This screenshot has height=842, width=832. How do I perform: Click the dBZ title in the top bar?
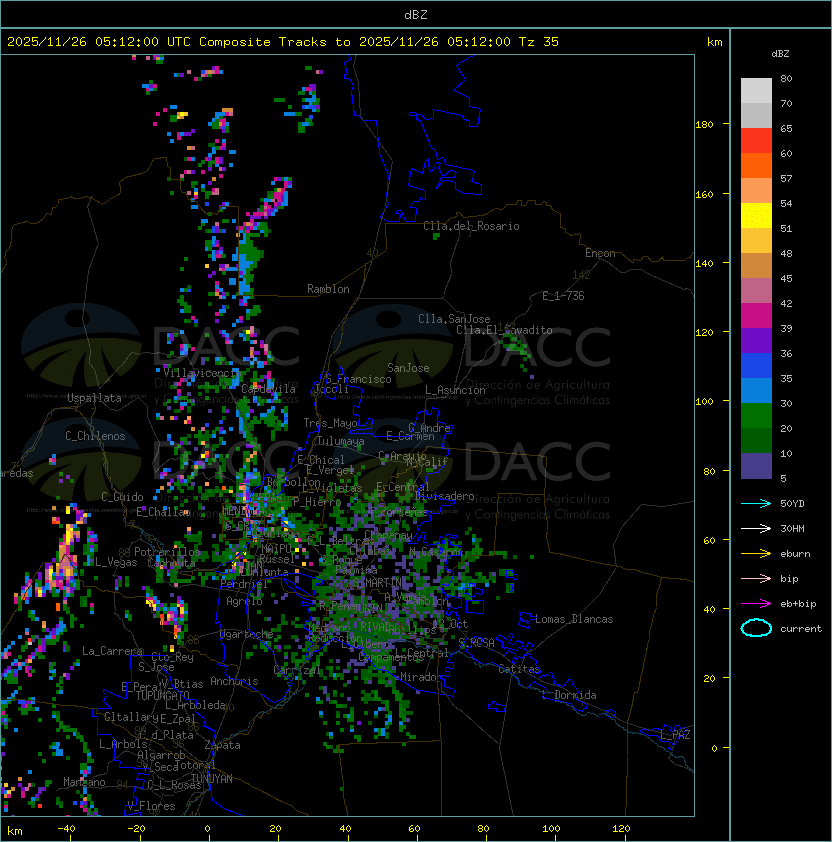pos(416,14)
